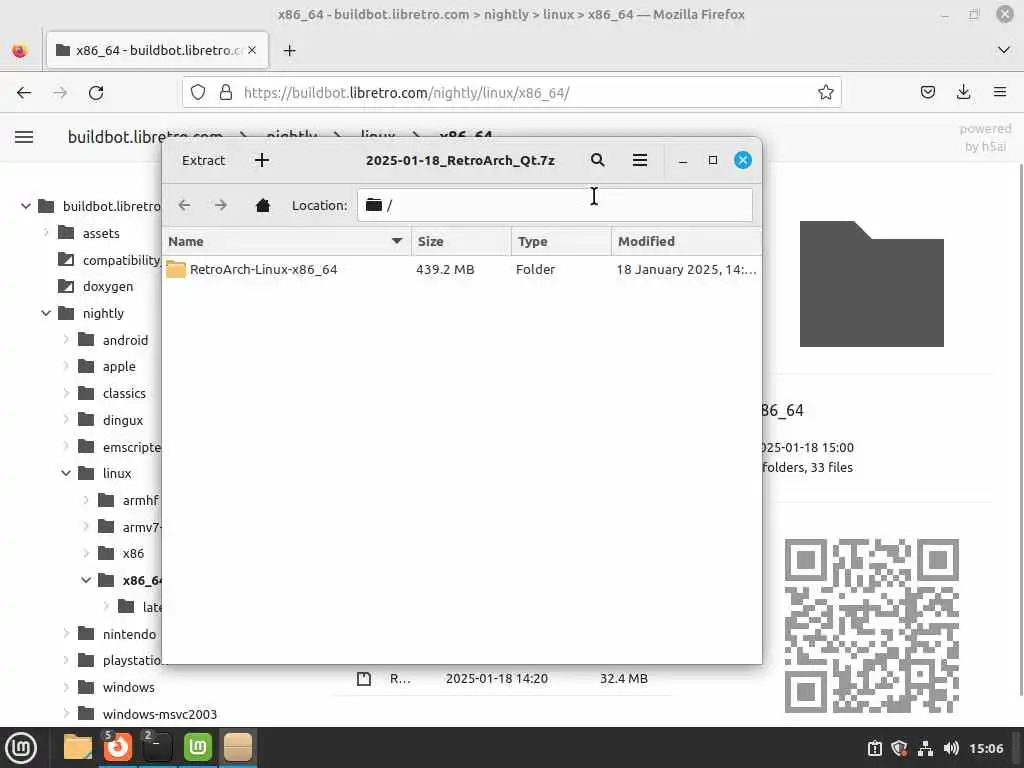This screenshot has height=768, width=1024.
Task: Expand the apple tree folder
Action: [x=66, y=366]
